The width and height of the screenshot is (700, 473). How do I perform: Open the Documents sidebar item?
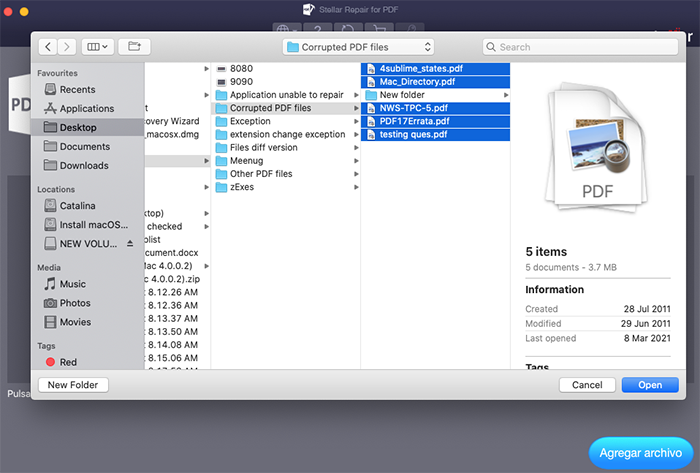[84, 147]
